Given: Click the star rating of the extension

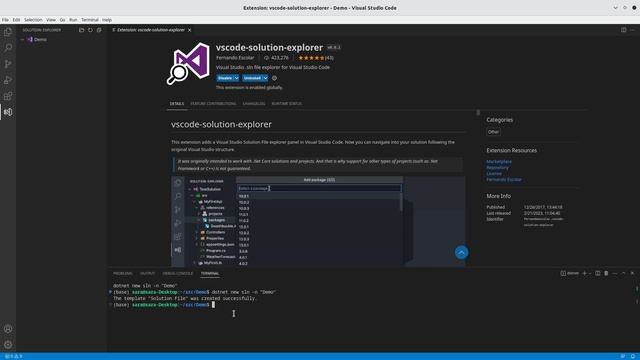Looking at the screenshot, I should coord(316,58).
